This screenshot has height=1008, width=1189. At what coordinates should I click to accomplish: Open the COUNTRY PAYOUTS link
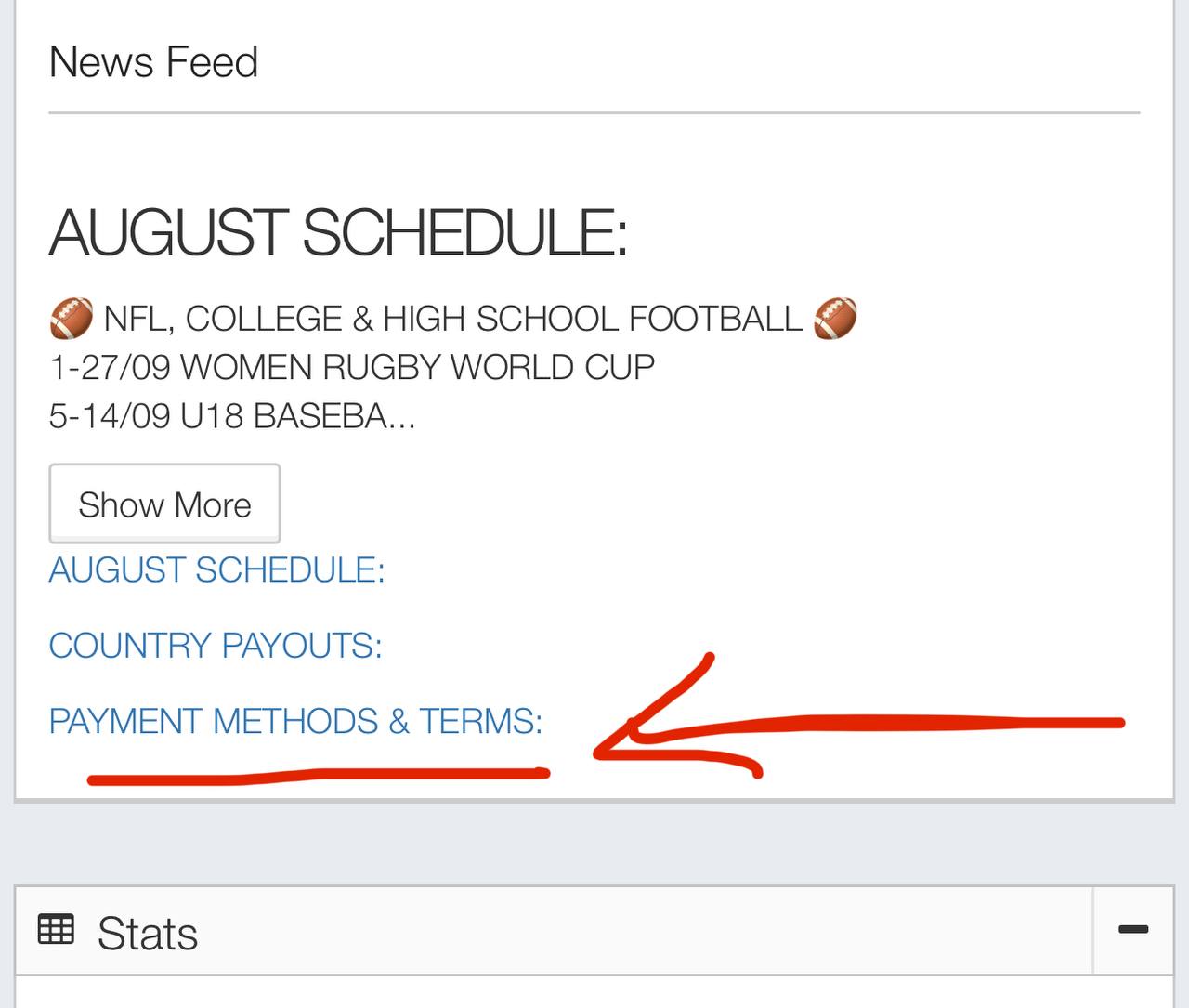216,646
